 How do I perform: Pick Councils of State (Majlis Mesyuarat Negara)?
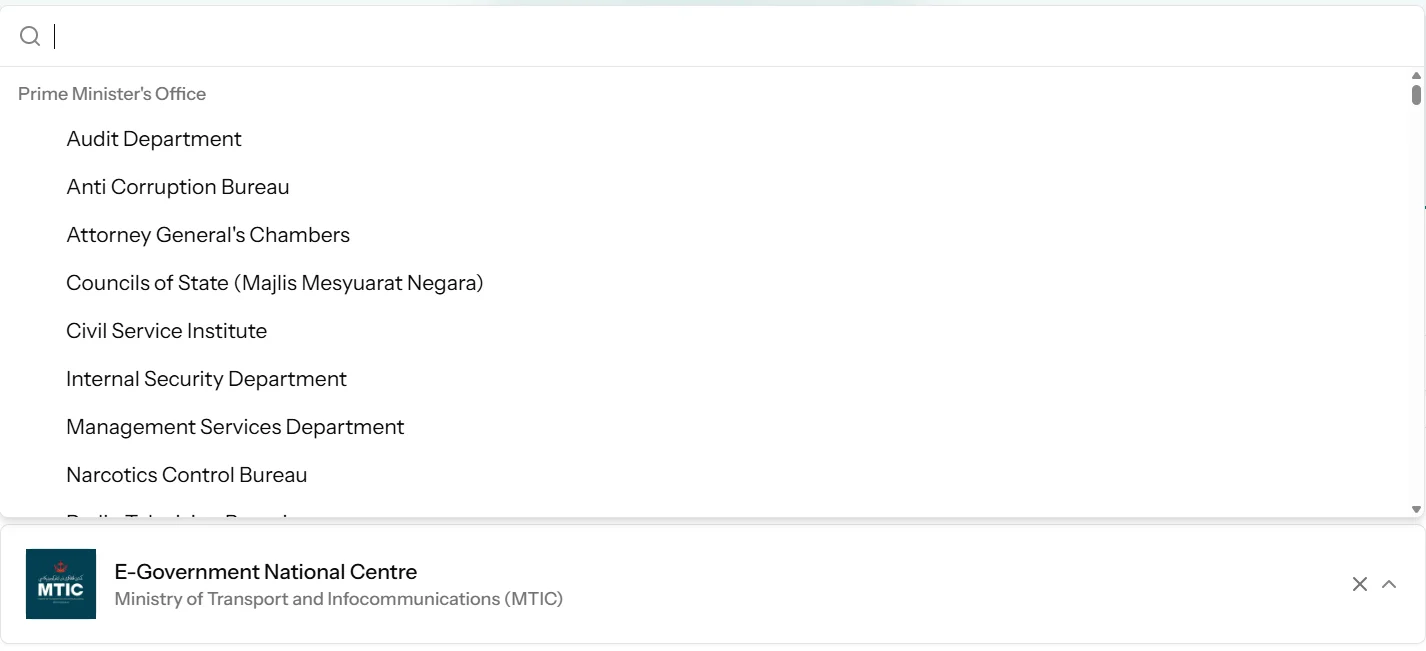click(x=275, y=283)
